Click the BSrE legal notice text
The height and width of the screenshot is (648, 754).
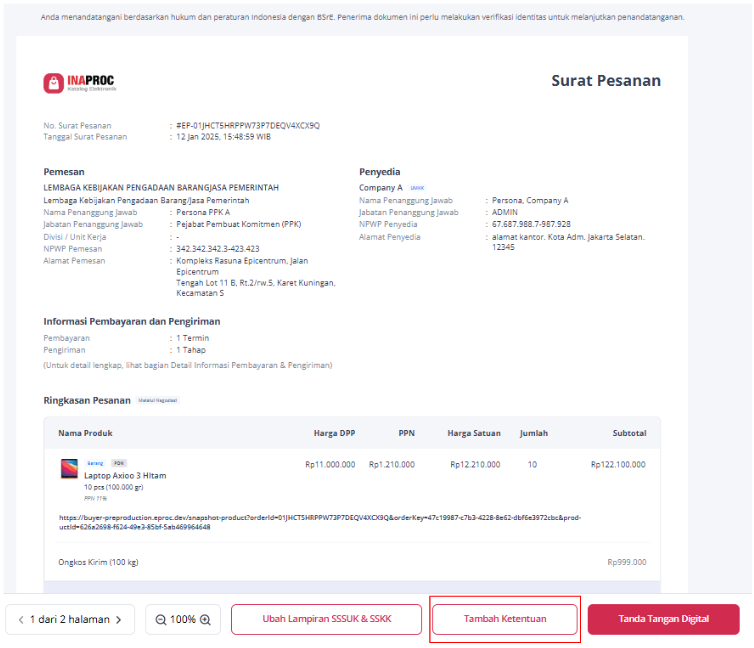pos(362,17)
